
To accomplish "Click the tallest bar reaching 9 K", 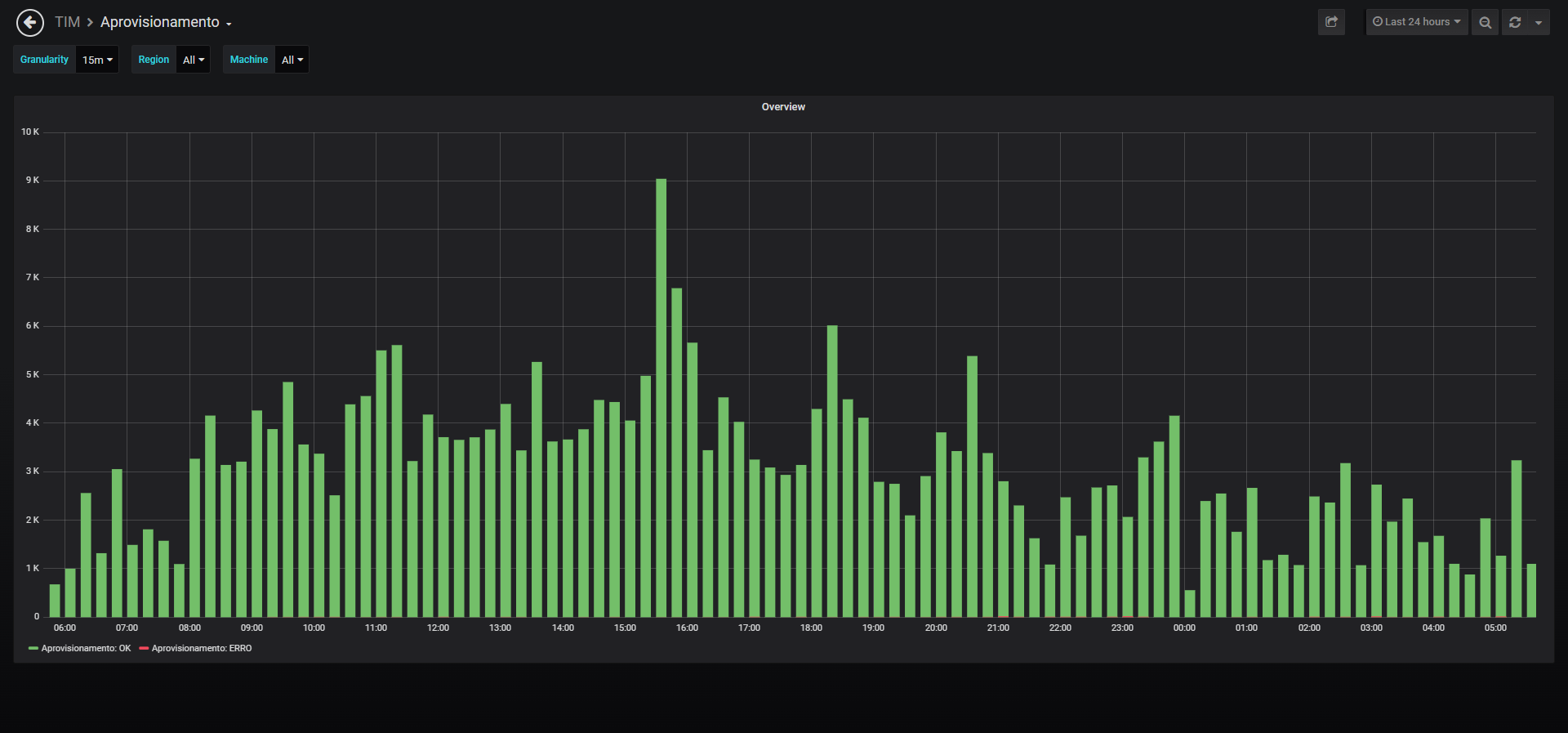I will [661, 397].
